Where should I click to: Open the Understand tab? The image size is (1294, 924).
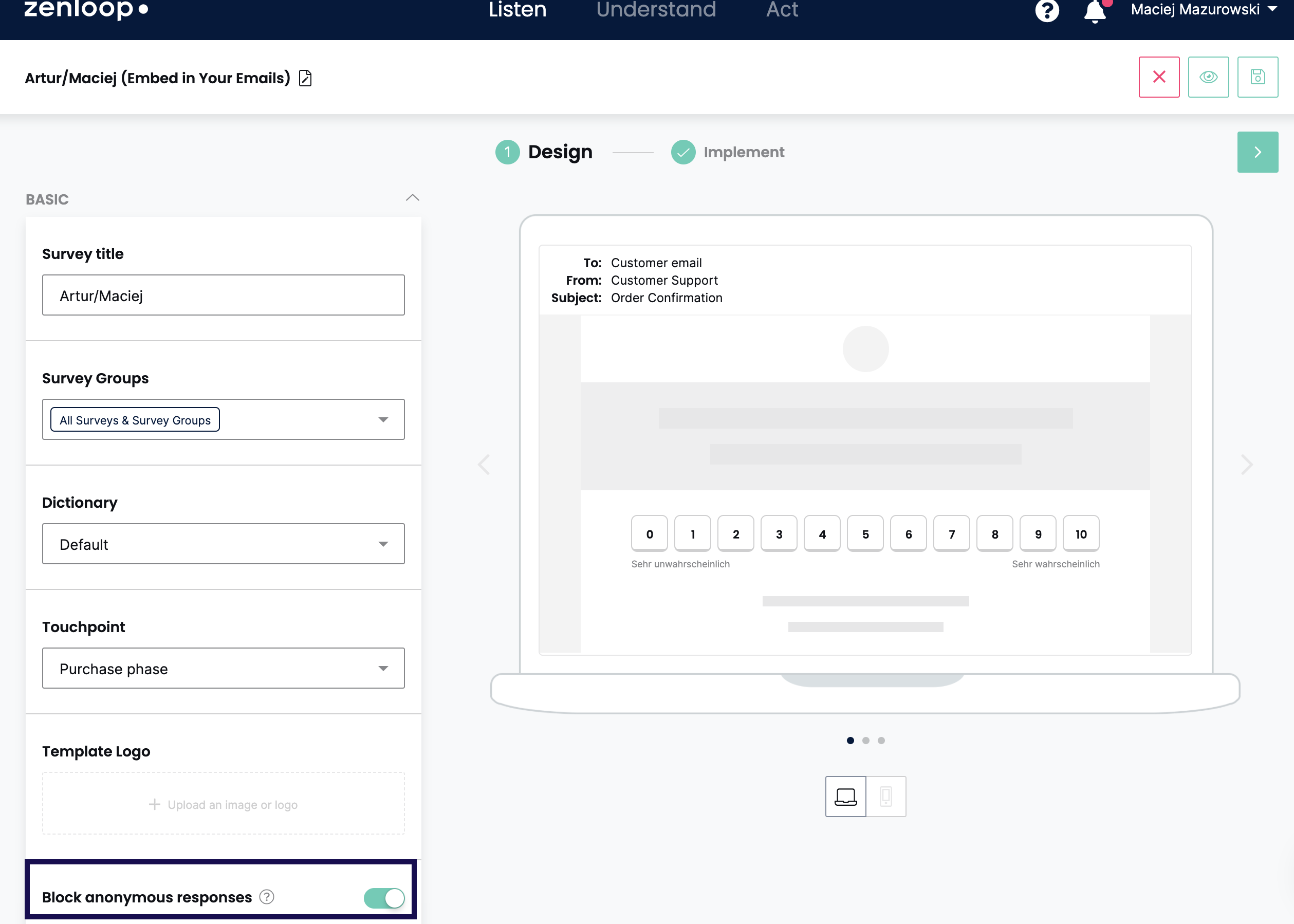click(x=656, y=10)
